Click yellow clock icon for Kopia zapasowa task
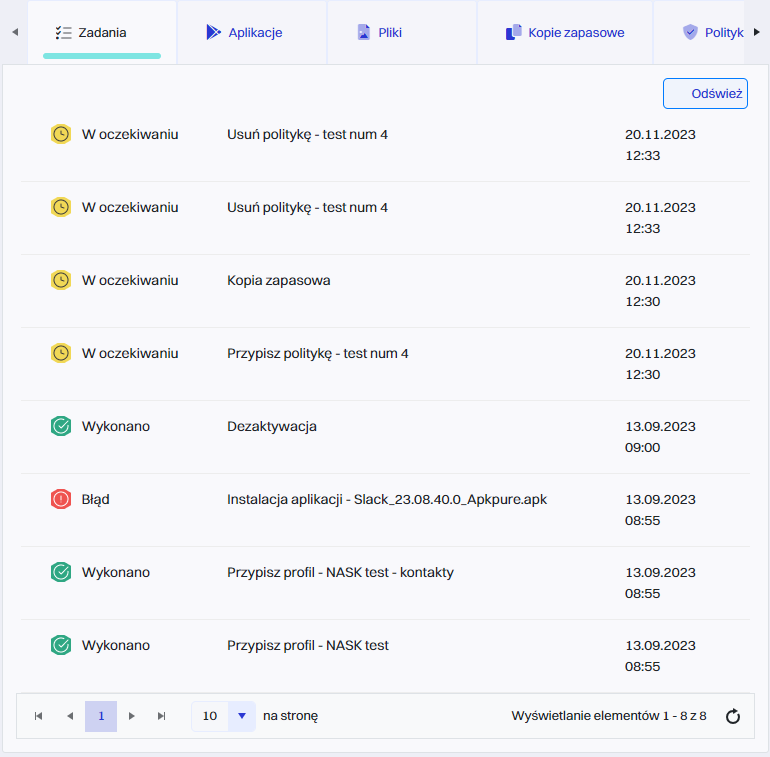 pyautogui.click(x=61, y=280)
